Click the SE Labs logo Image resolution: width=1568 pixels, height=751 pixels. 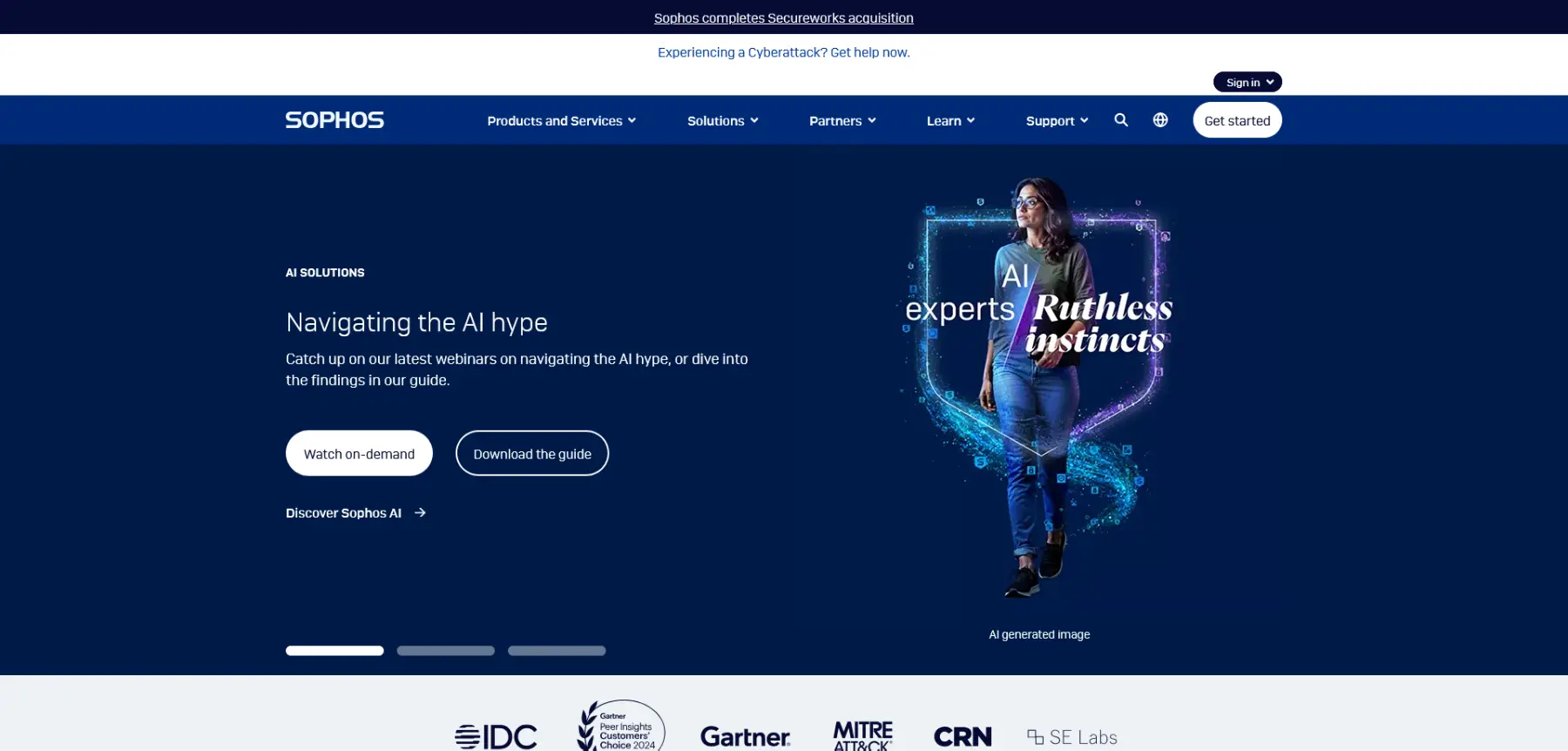click(x=1071, y=737)
